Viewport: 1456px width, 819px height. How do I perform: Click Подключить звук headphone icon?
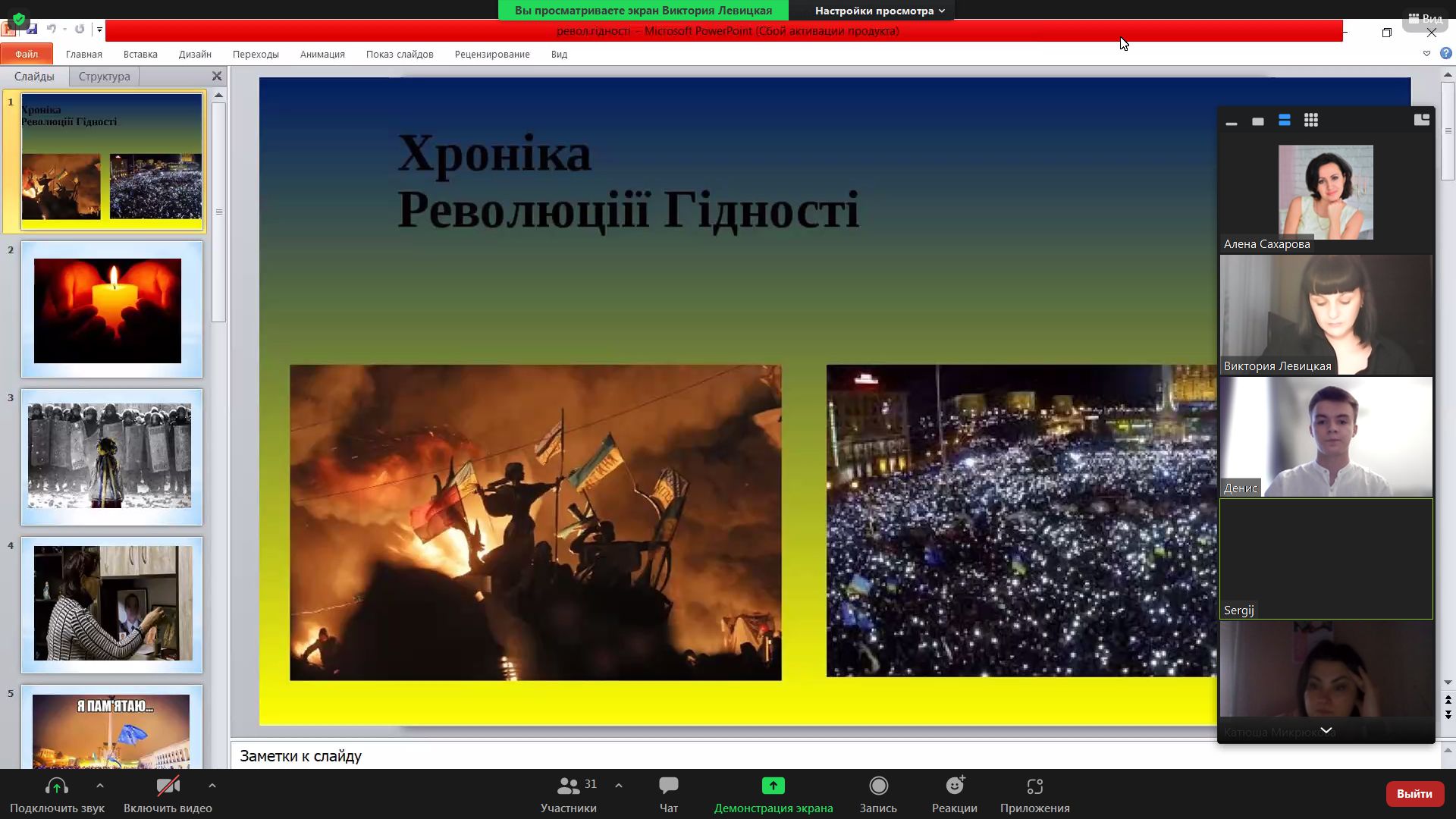[x=57, y=795]
